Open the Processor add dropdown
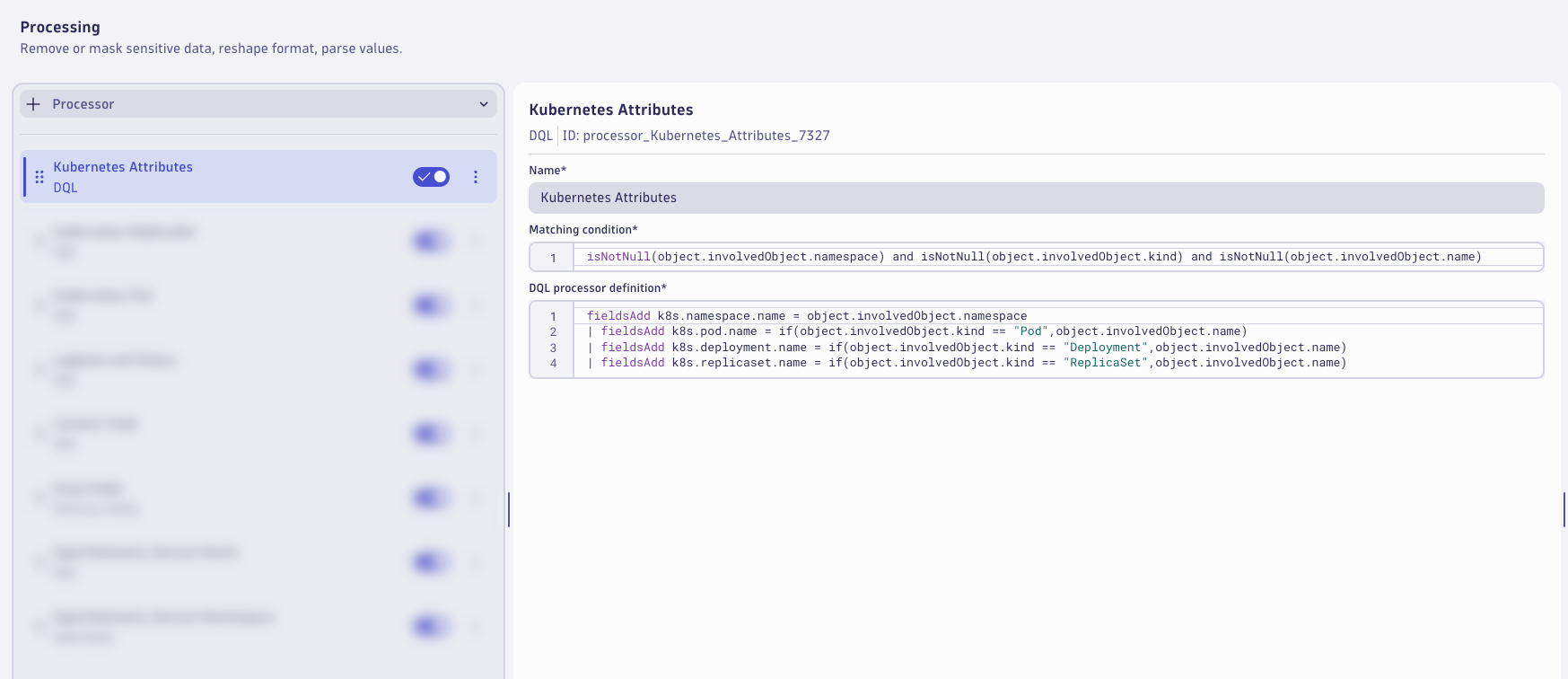 258,104
